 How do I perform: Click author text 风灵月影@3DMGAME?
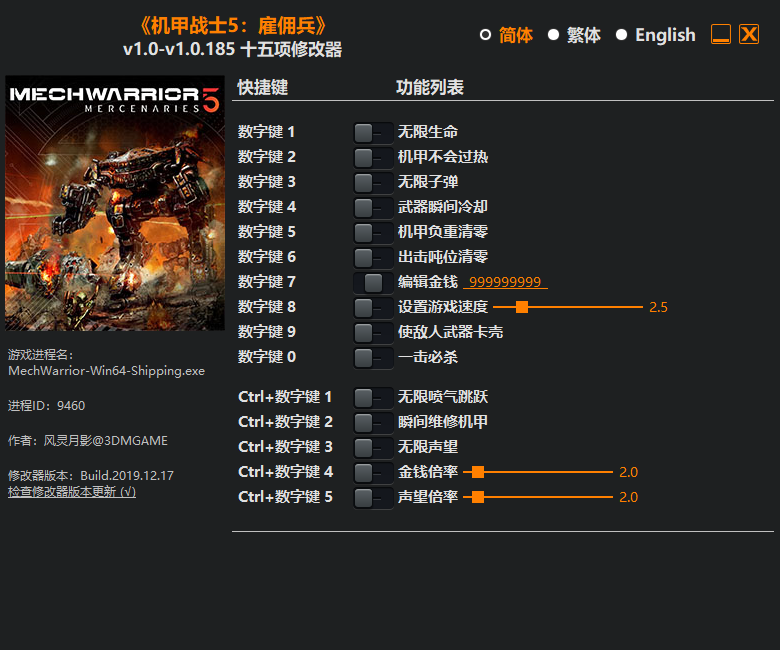pos(105,441)
